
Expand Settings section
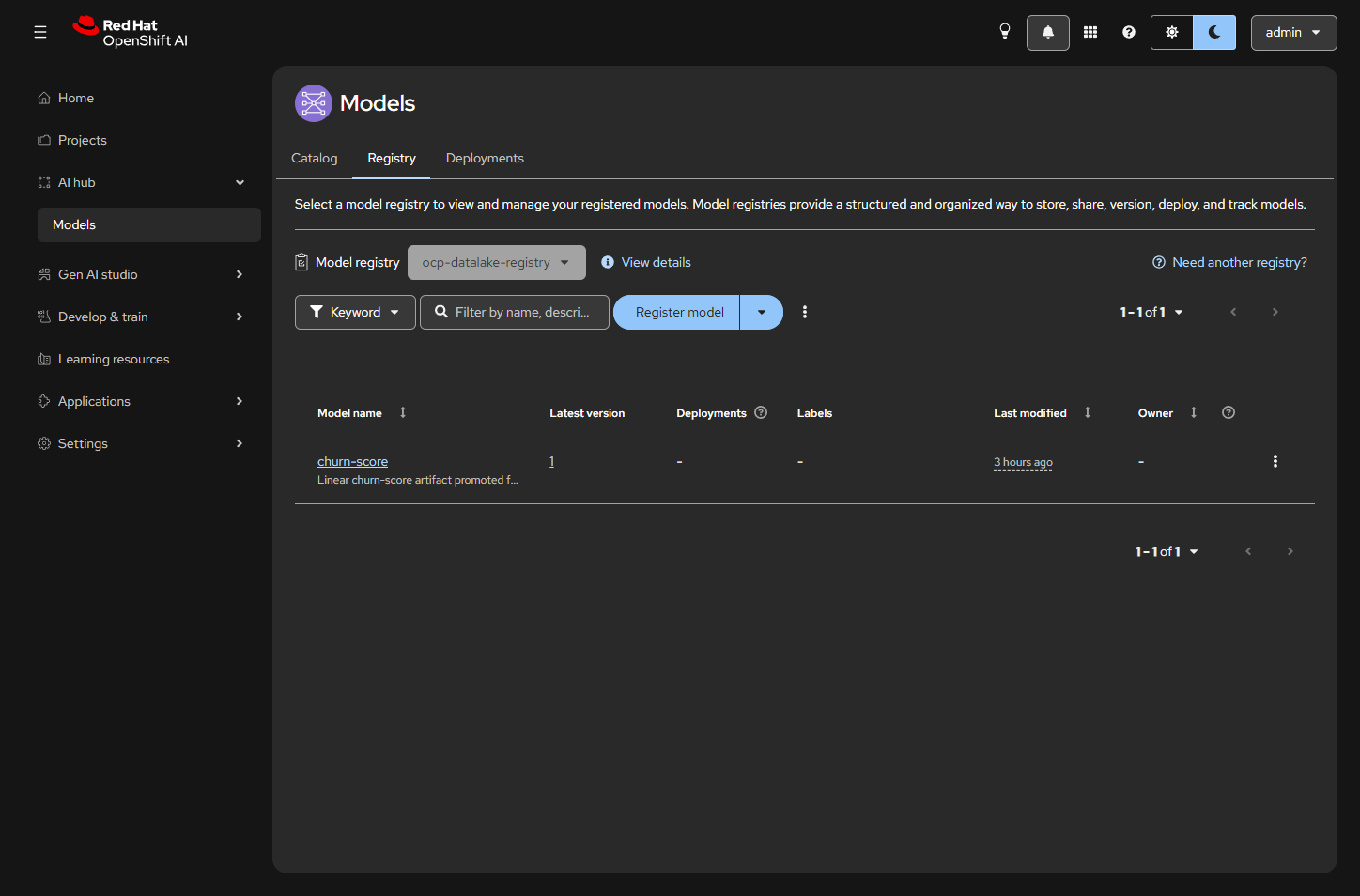(x=148, y=443)
